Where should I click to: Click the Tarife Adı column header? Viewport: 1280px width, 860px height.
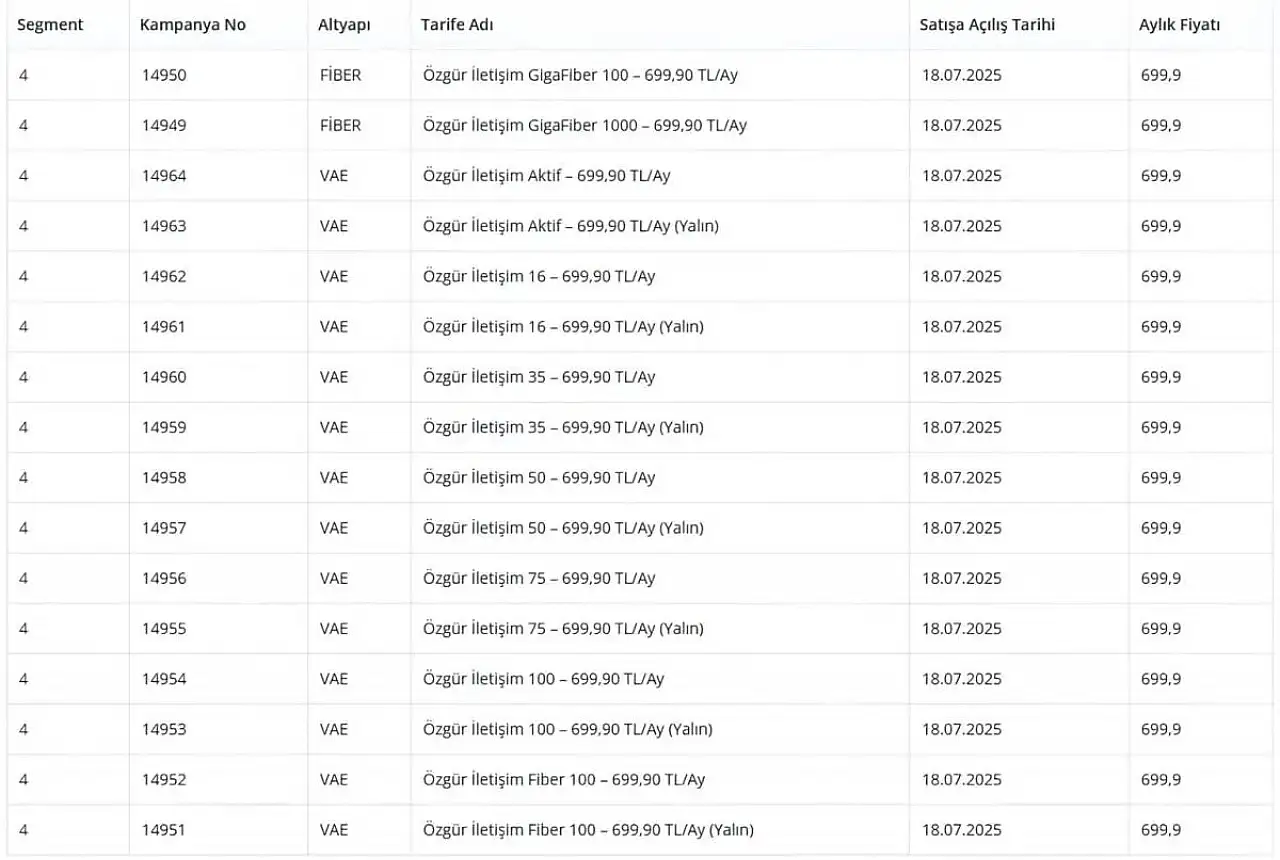coord(457,25)
